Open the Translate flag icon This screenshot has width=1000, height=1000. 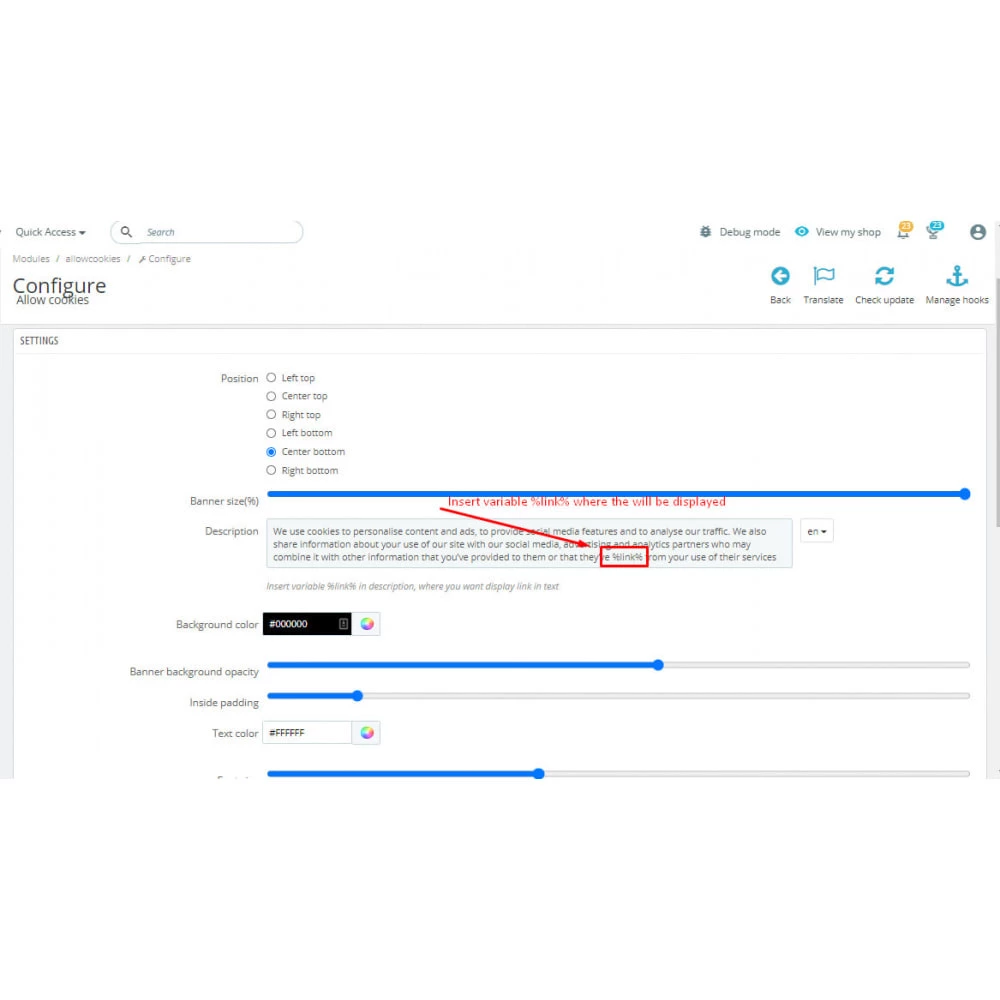tap(823, 276)
